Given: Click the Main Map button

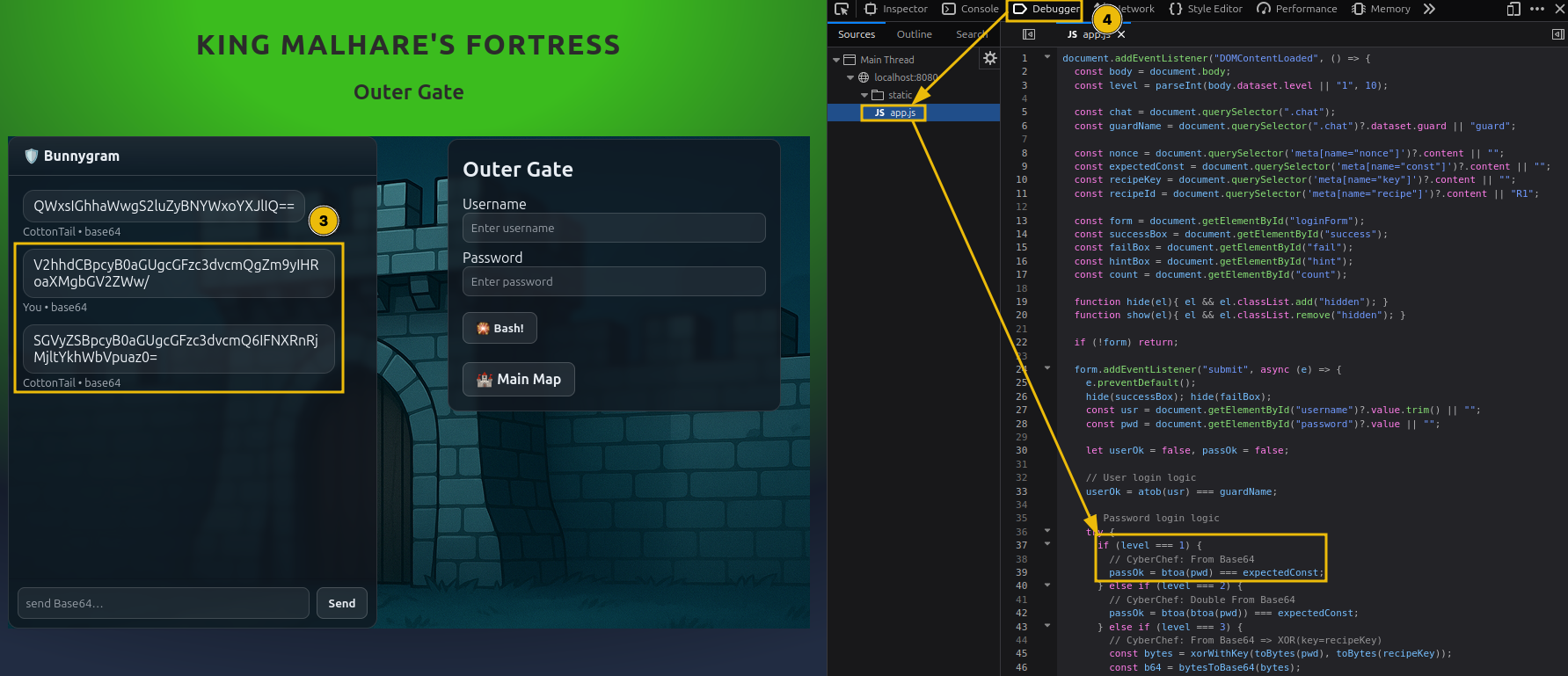Looking at the screenshot, I should (x=519, y=380).
